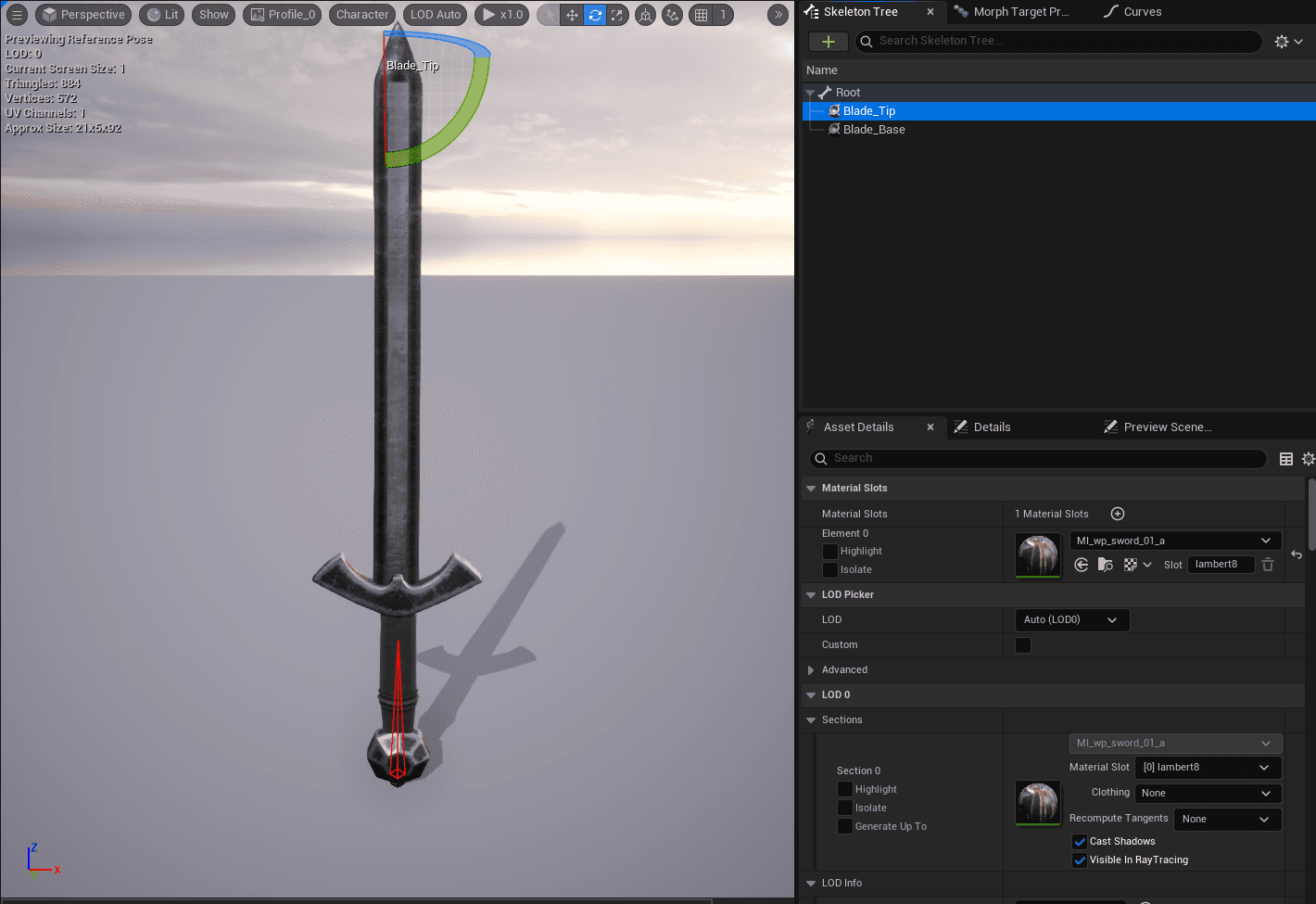Select the Blade_Base socket in tree

point(873,130)
